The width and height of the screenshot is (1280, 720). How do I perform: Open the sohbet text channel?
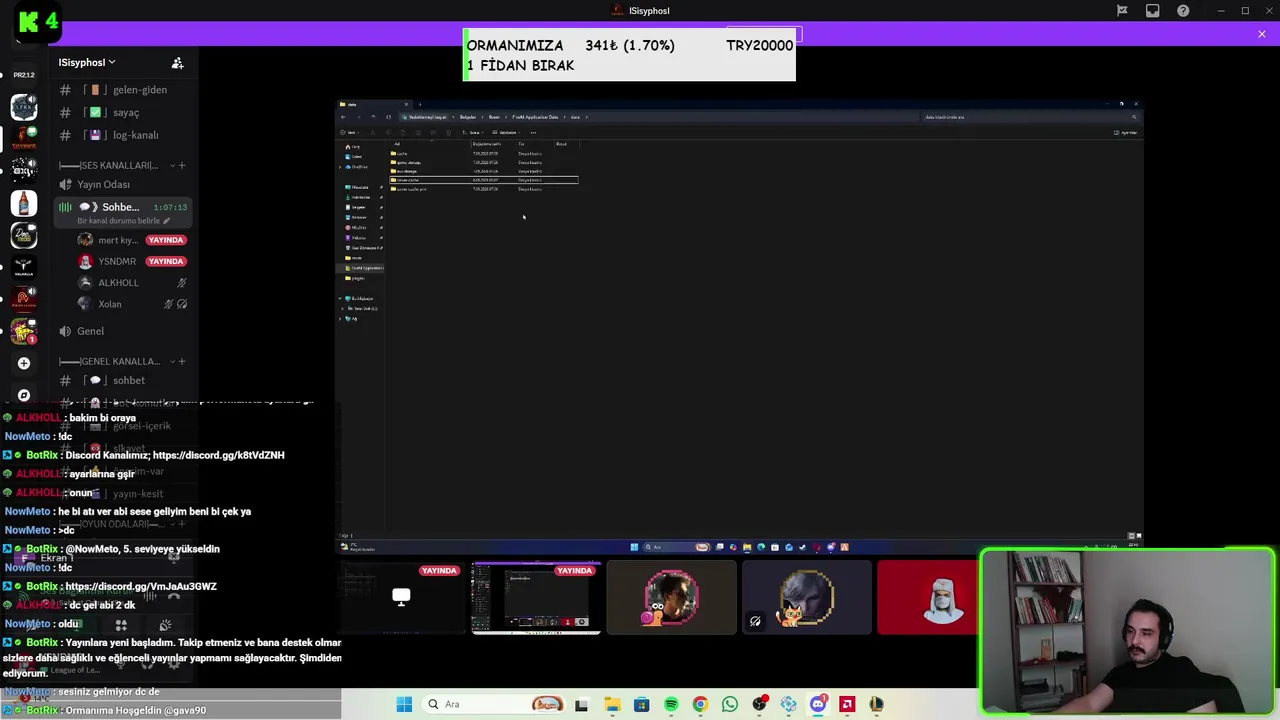(125, 380)
